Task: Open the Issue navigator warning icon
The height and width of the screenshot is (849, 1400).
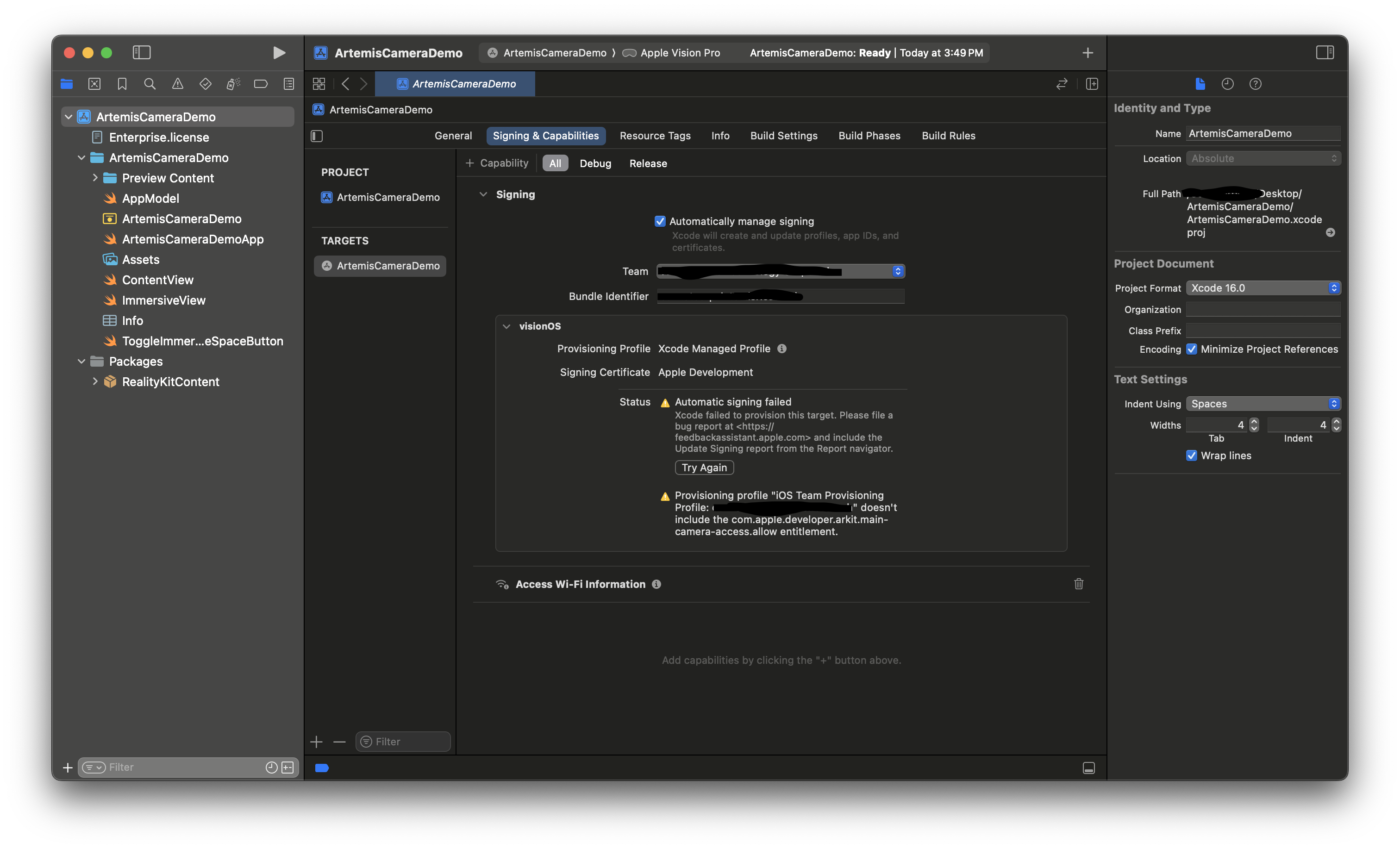Action: tap(178, 84)
